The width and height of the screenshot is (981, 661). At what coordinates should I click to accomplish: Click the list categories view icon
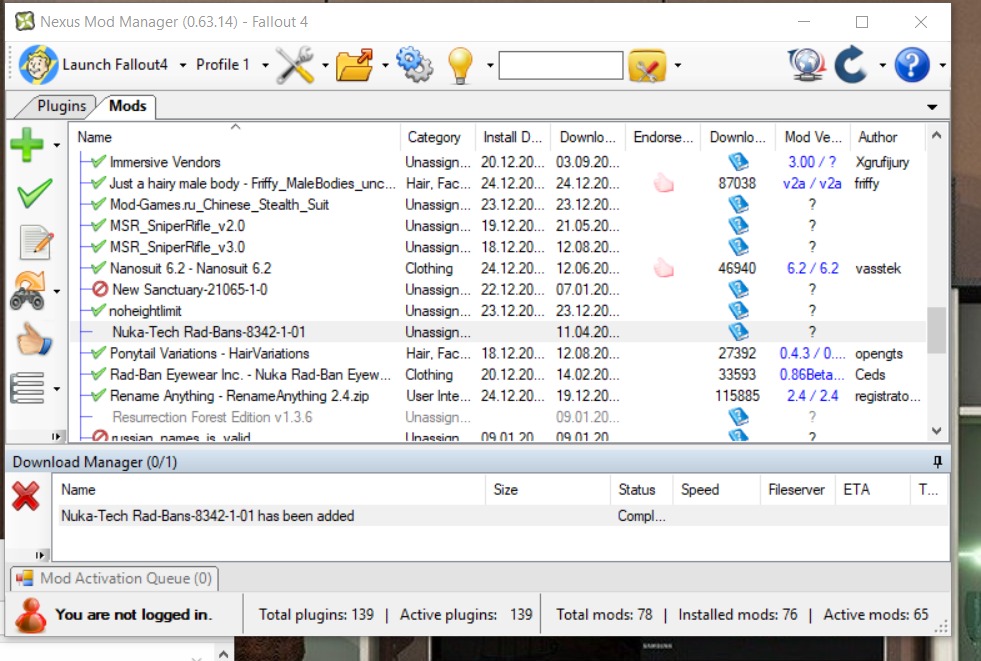click(28, 388)
